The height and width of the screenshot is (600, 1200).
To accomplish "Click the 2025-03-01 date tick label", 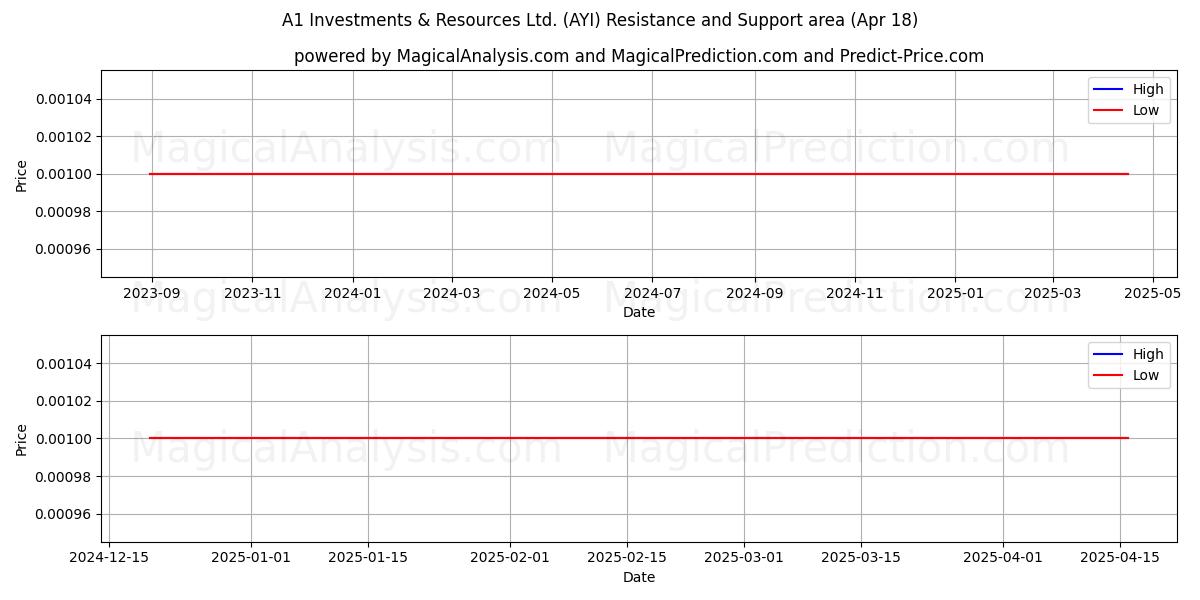I will tap(744, 558).
